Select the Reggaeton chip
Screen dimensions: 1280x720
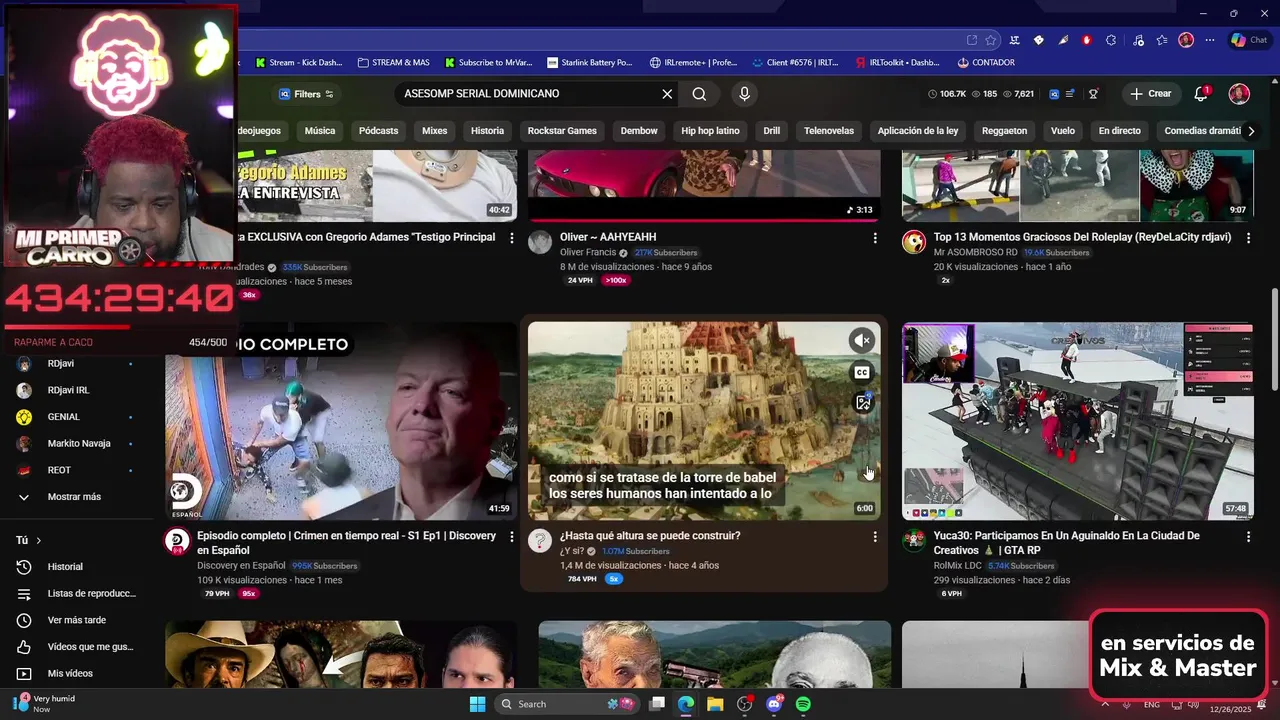(1004, 131)
